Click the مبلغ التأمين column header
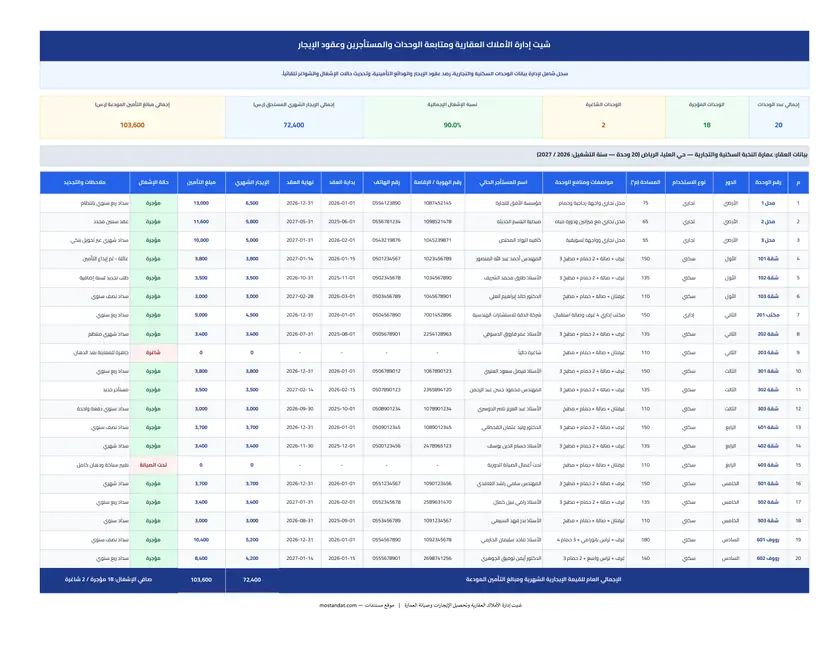 tap(201, 183)
